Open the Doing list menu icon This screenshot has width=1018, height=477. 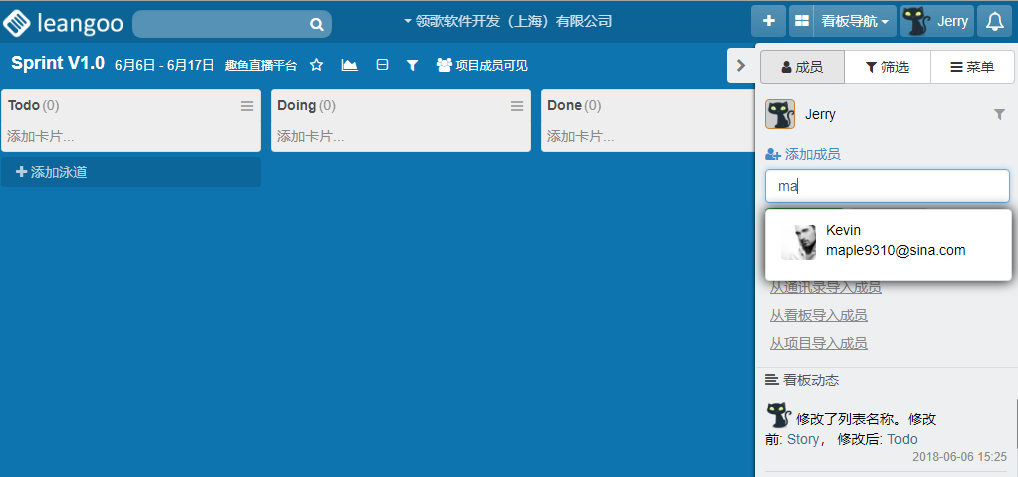tap(517, 105)
